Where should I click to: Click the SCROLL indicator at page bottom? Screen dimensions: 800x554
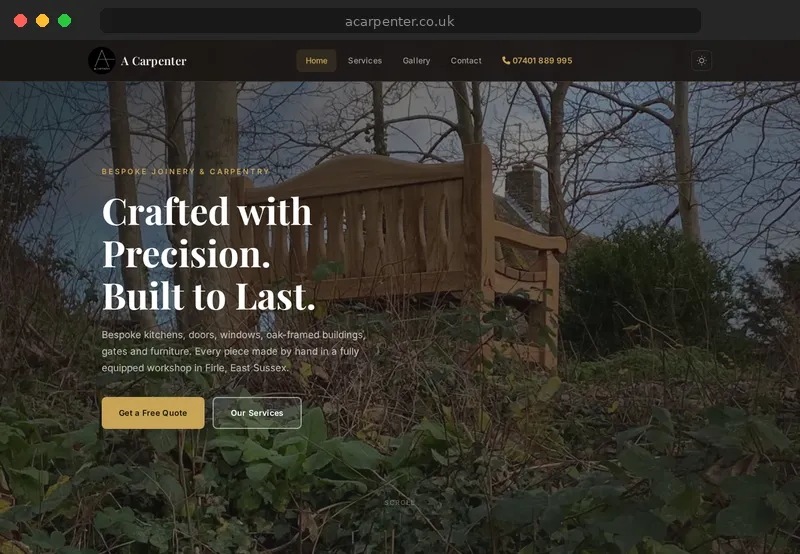400,502
